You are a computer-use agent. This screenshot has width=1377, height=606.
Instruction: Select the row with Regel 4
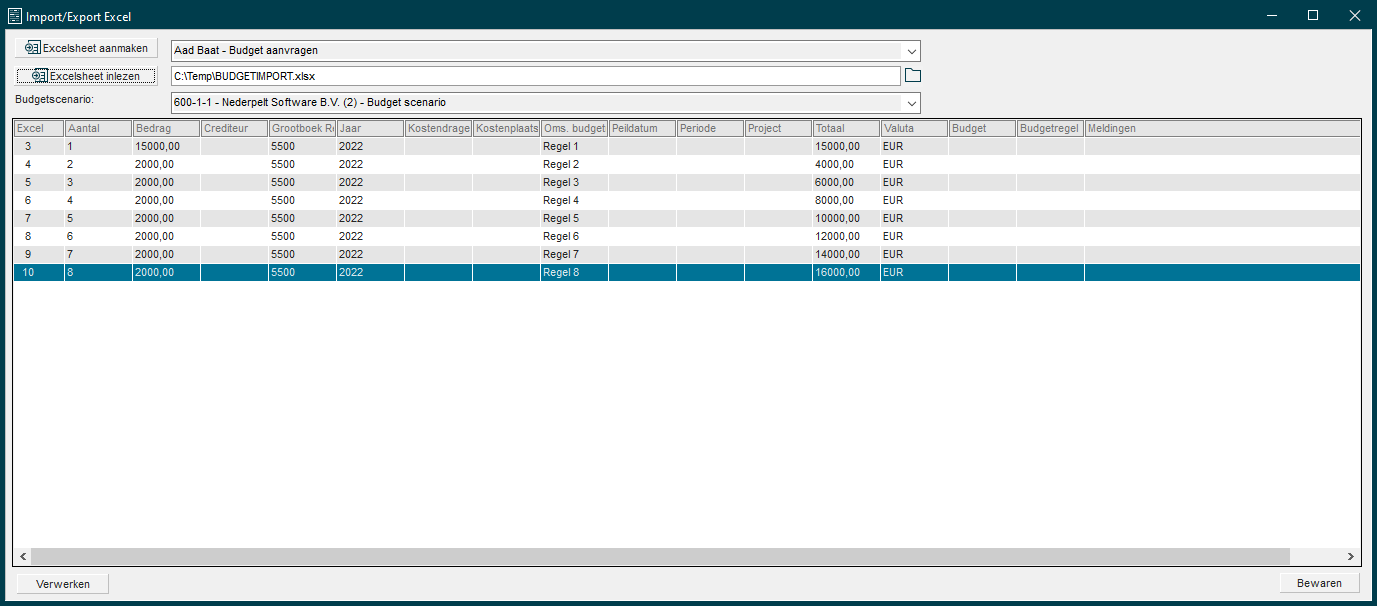(574, 200)
